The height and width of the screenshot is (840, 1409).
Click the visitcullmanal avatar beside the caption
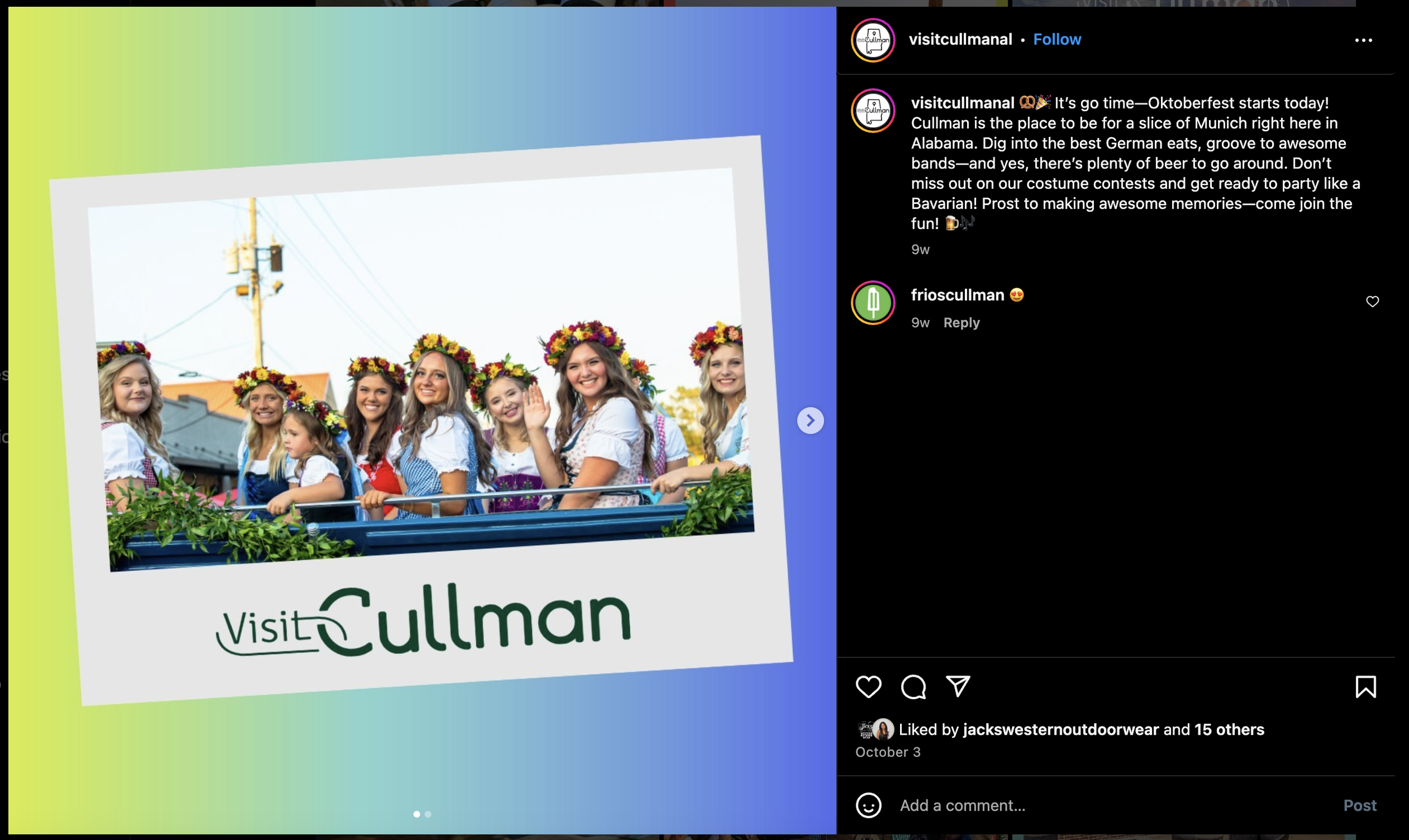pyautogui.click(x=873, y=111)
